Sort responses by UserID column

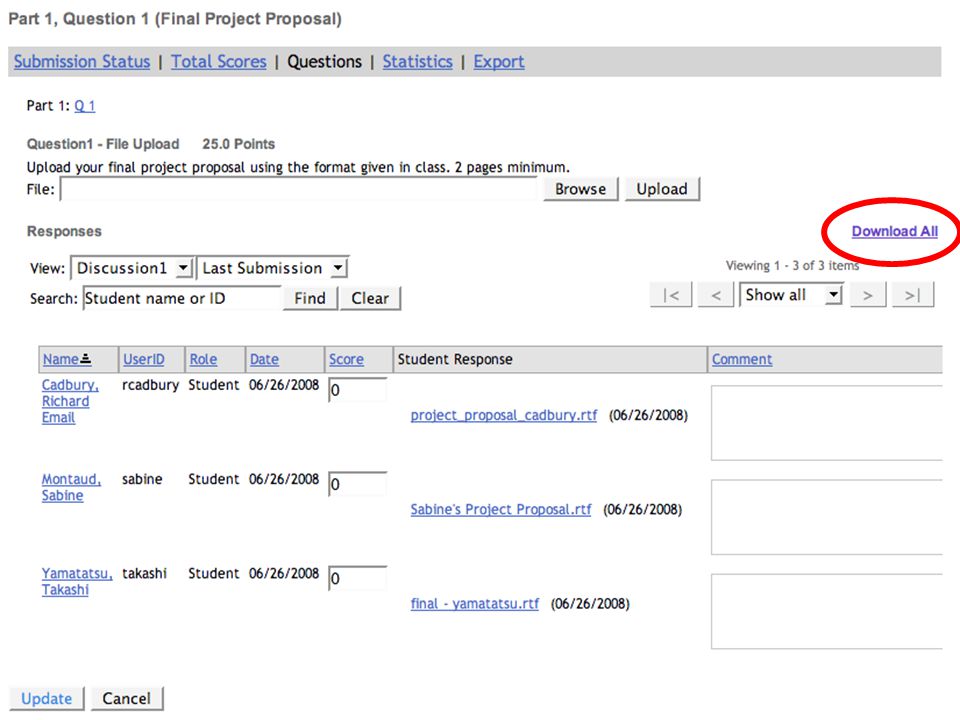144,359
